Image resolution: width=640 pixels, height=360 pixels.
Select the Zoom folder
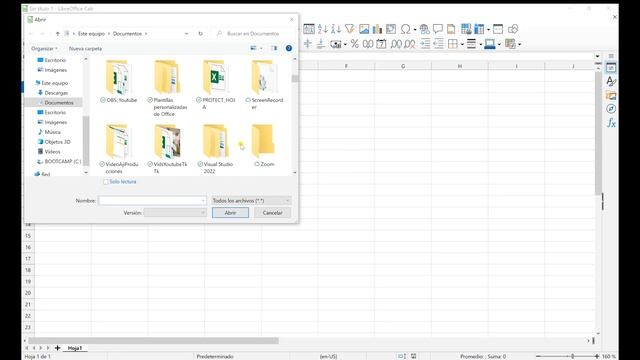coord(264,145)
